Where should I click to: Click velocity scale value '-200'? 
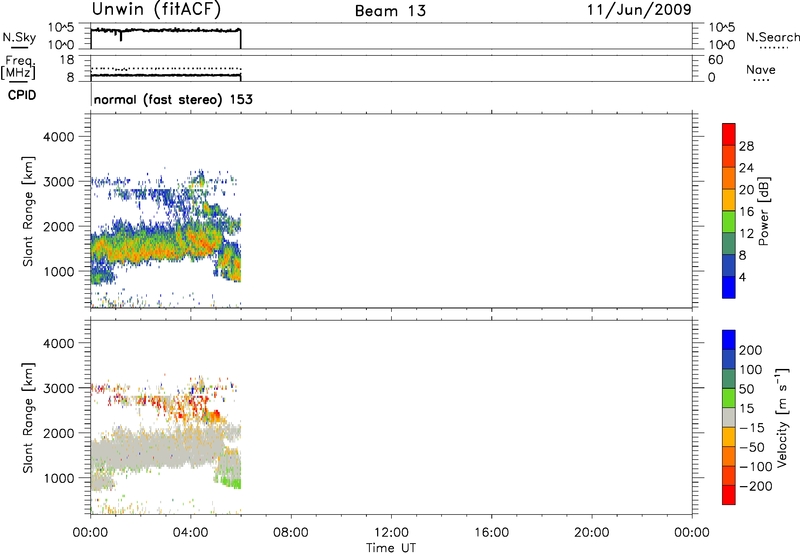[x=756, y=486]
